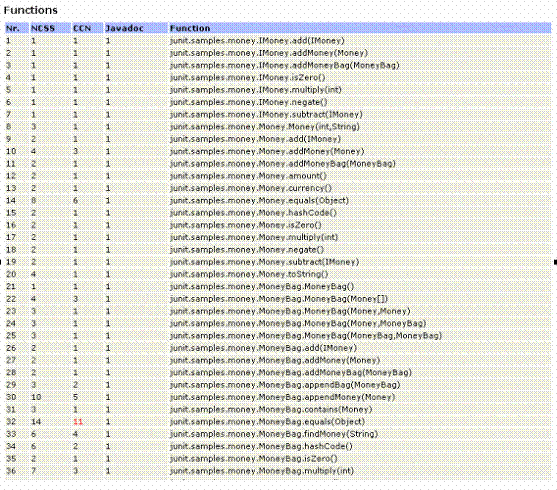This screenshot has height=490, width=557.
Task: Click row number 20
Action: (x=11, y=274)
